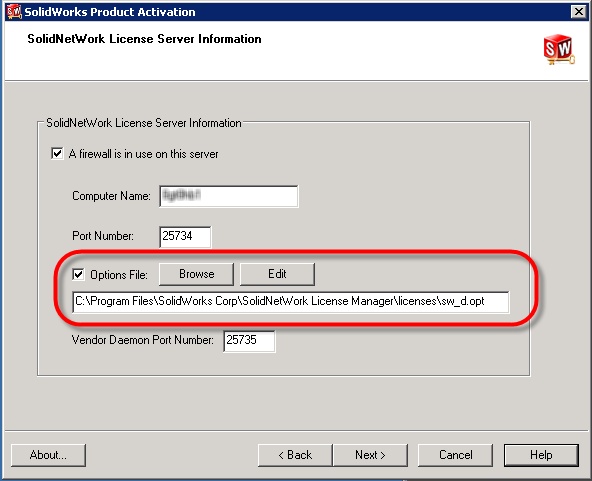Viewport: 592px width, 481px height.
Task: Open the About dialog
Action: point(48,455)
